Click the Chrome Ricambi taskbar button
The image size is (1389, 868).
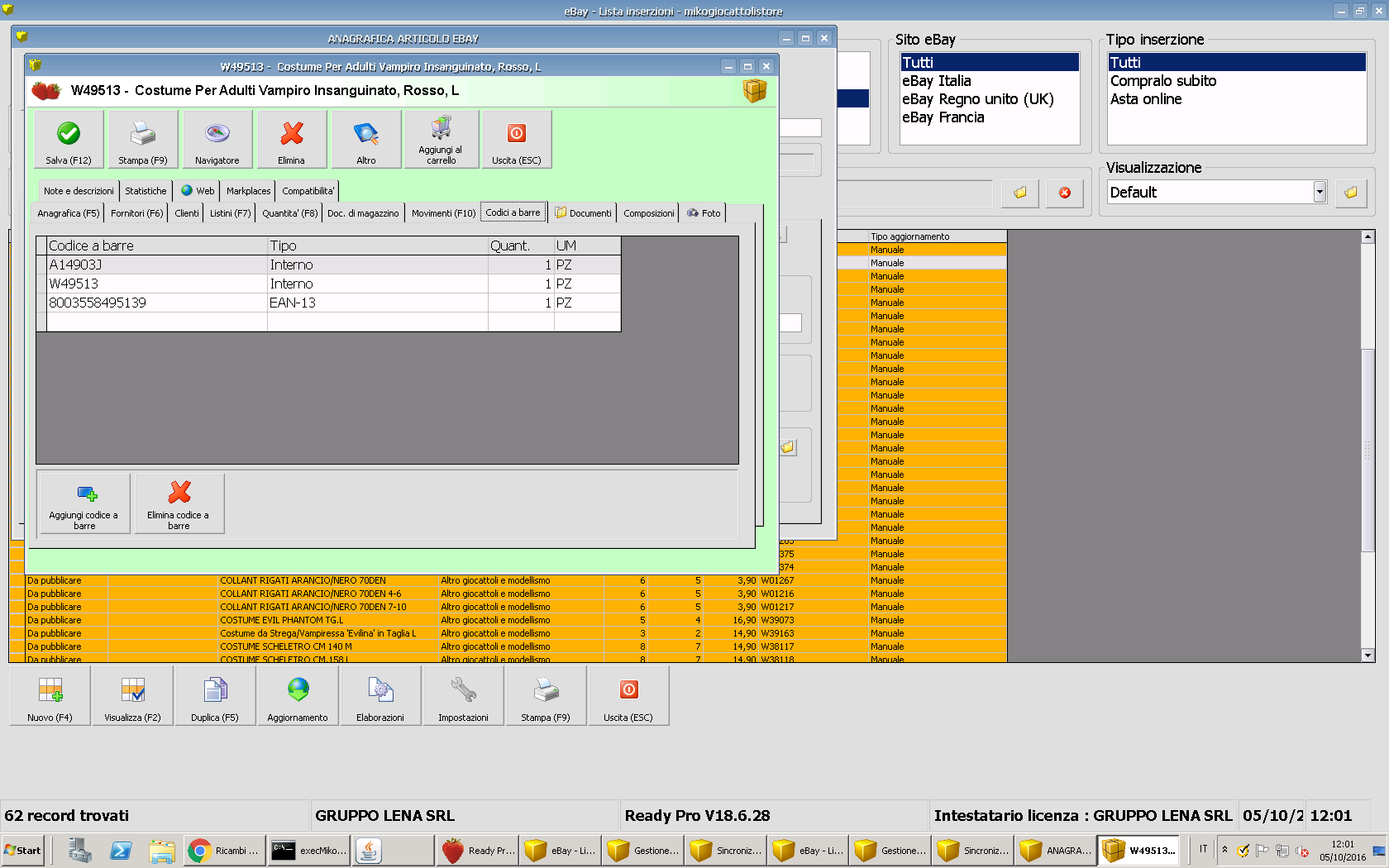pyautogui.click(x=225, y=851)
